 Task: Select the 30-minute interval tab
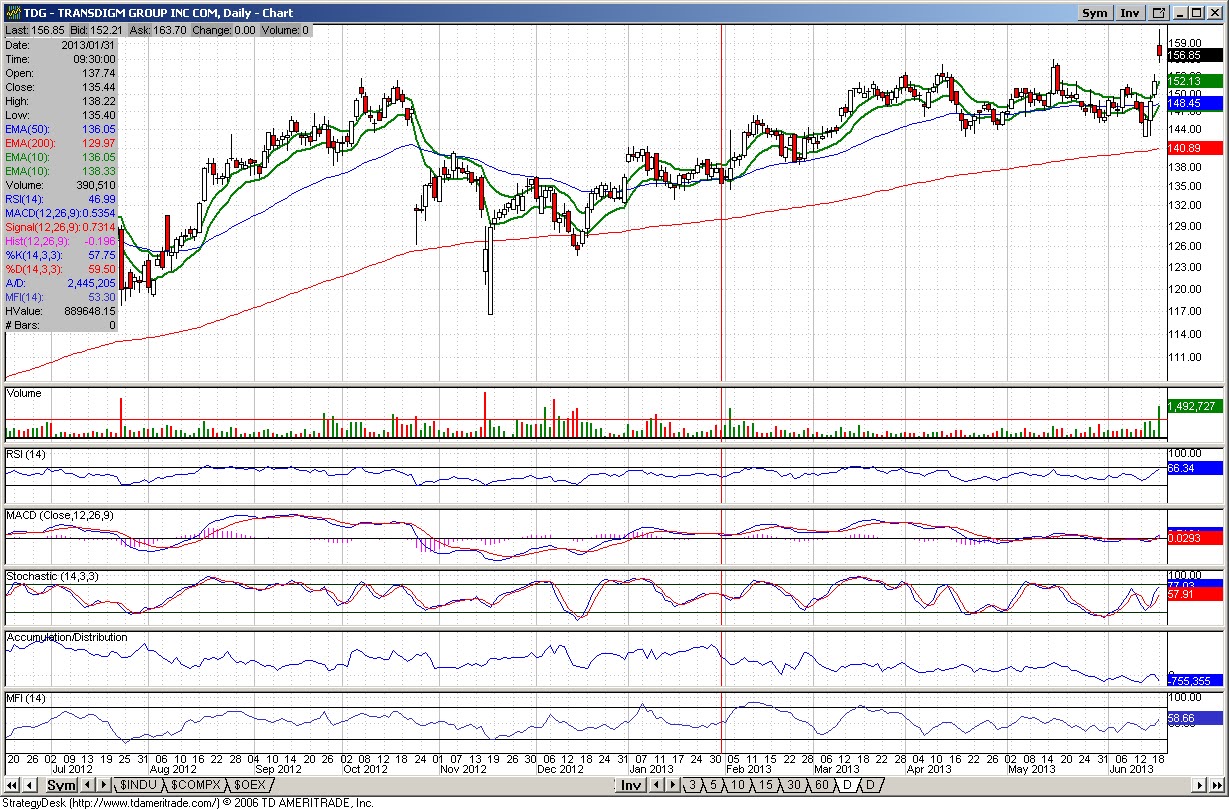point(793,786)
